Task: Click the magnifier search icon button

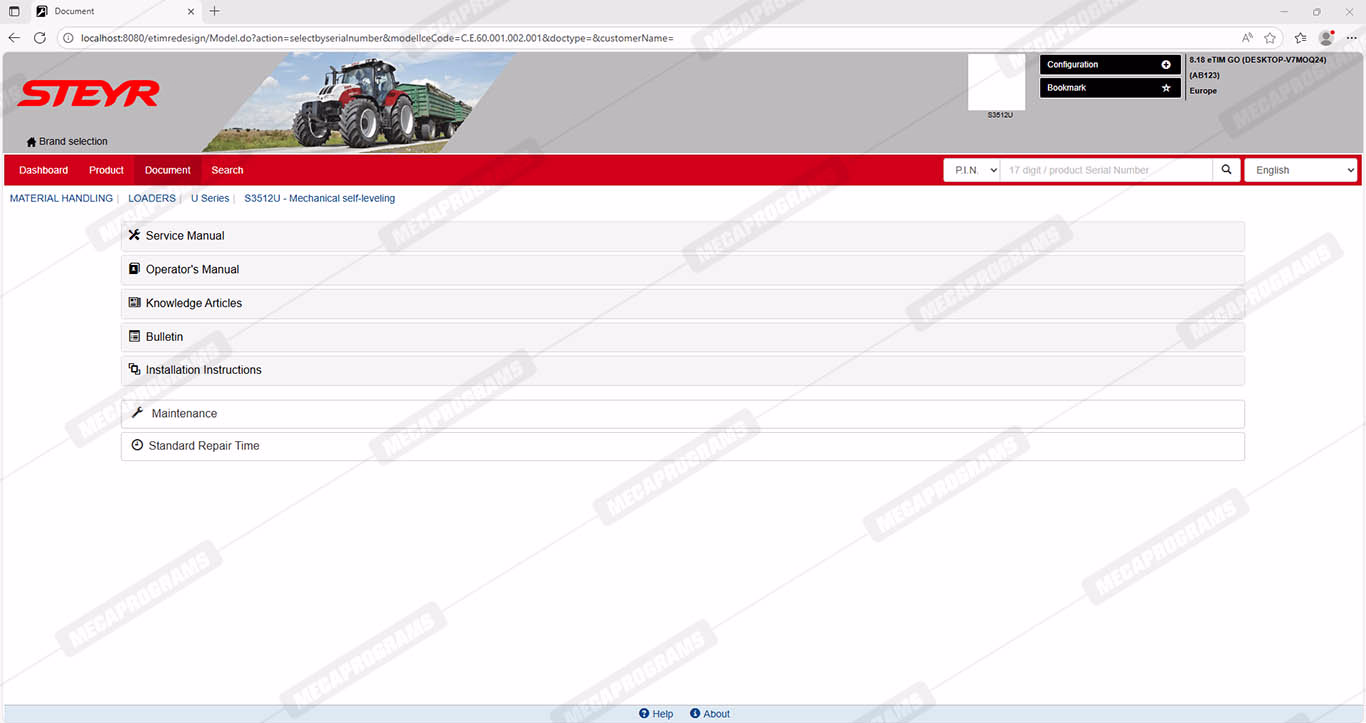Action: pyautogui.click(x=1226, y=170)
